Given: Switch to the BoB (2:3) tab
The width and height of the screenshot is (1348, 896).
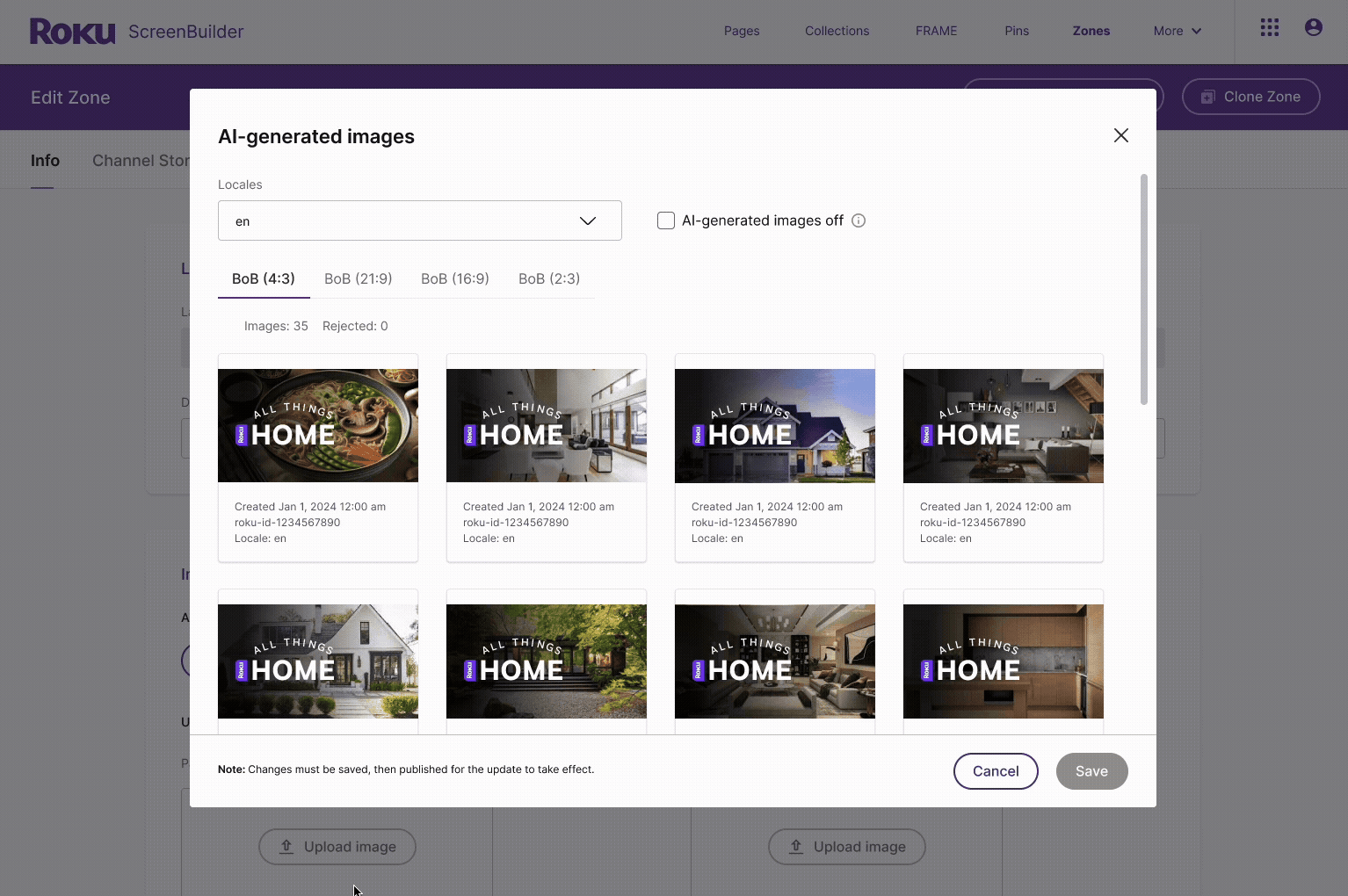Looking at the screenshot, I should pos(549,278).
